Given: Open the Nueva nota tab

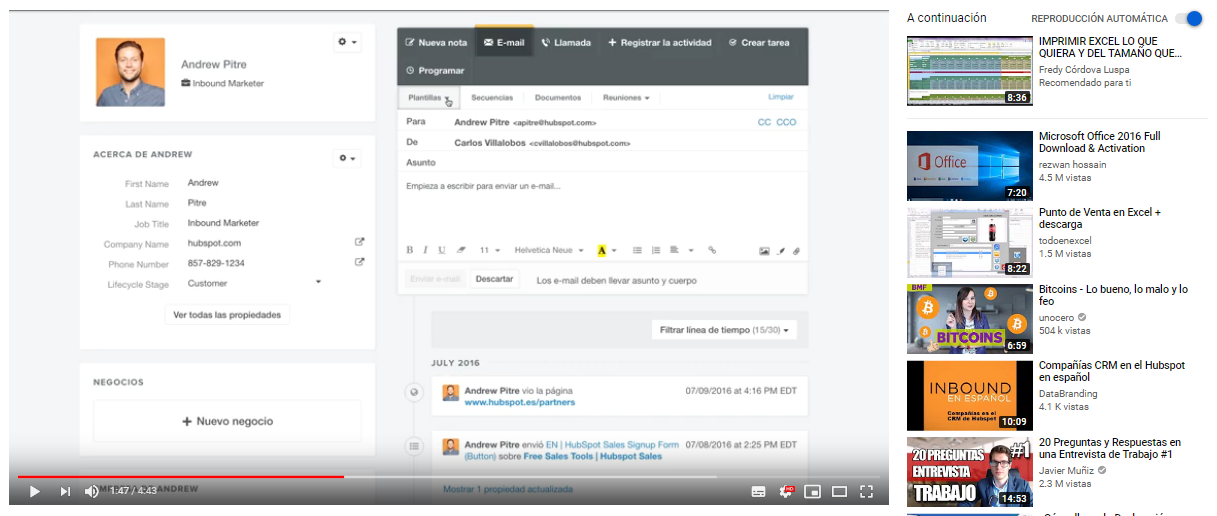Looking at the screenshot, I should point(436,43).
